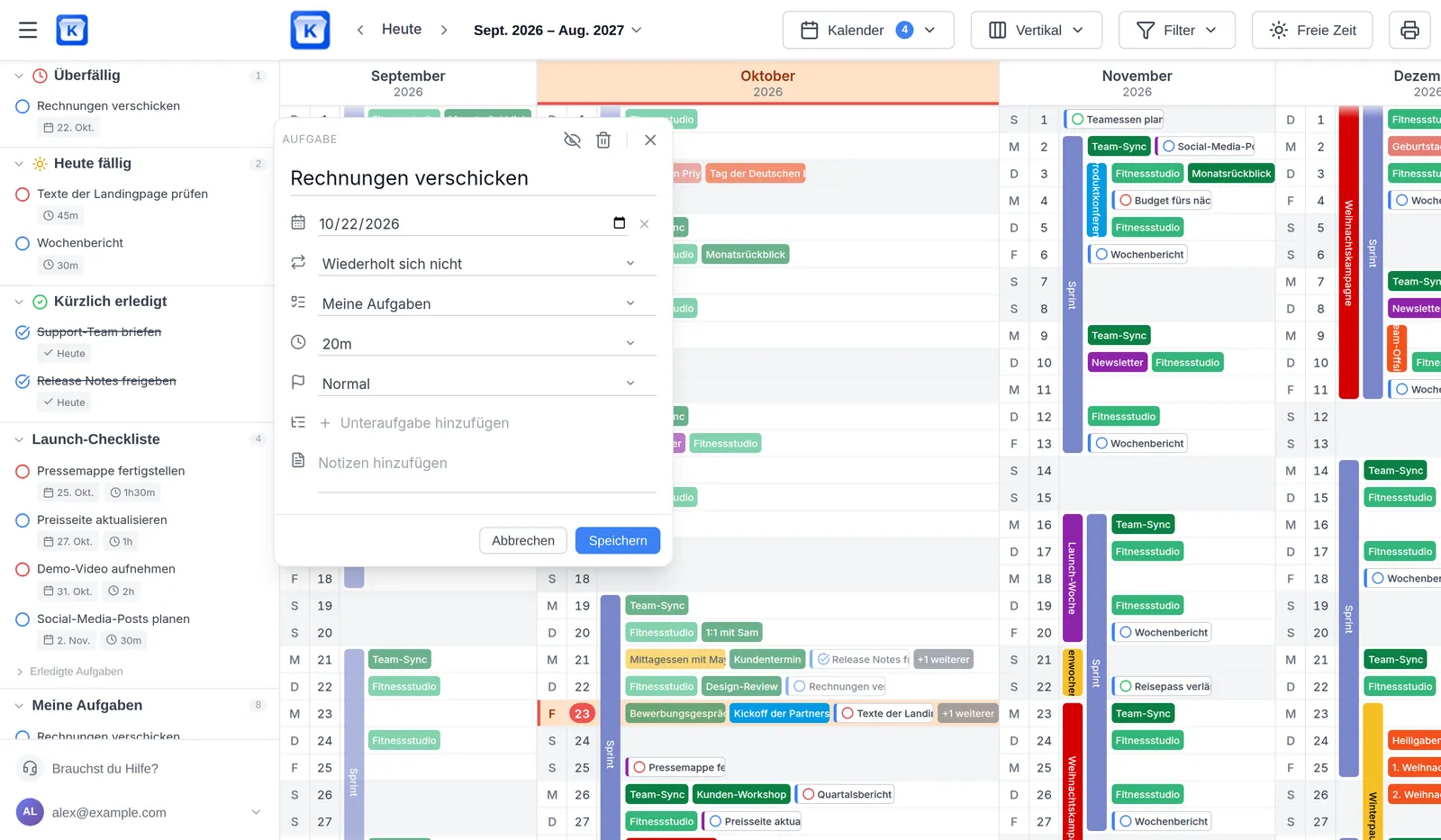This screenshot has width=1441, height=840.
Task: Open the Sept. 2026 – Aug. 2027 range picker
Action: click(x=557, y=30)
